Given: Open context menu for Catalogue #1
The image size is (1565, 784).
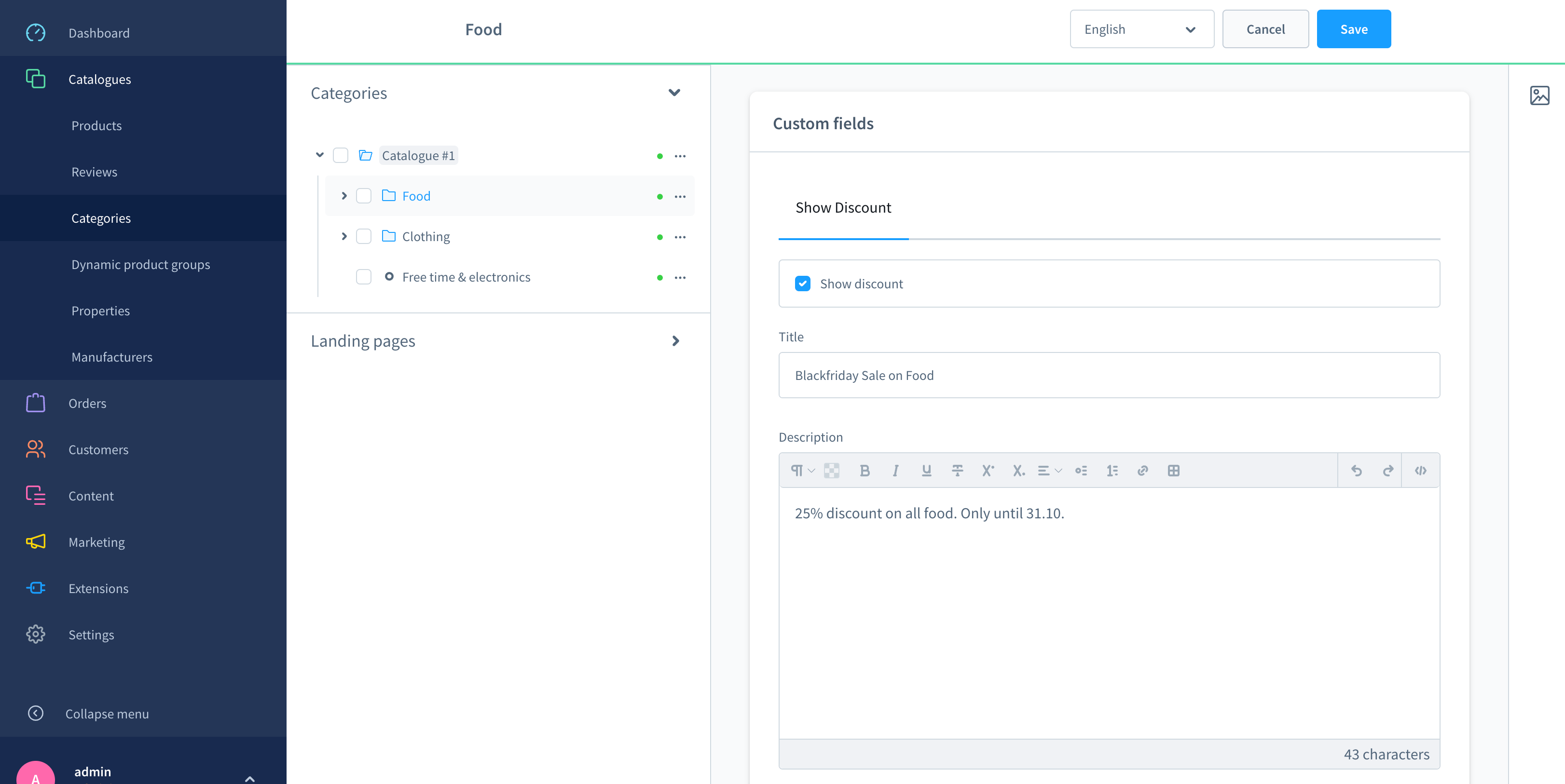Looking at the screenshot, I should pyautogui.click(x=680, y=156).
